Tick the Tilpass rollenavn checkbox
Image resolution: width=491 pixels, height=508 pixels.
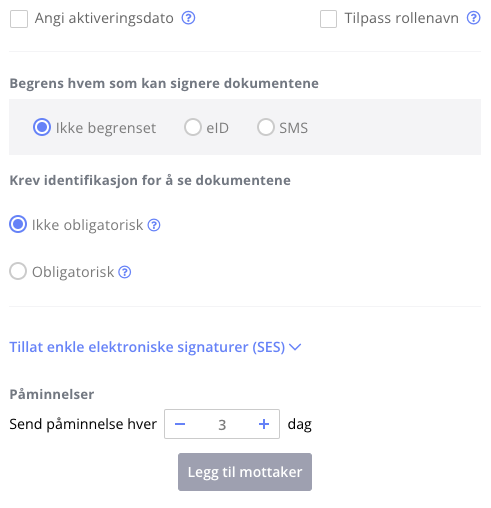pos(328,19)
